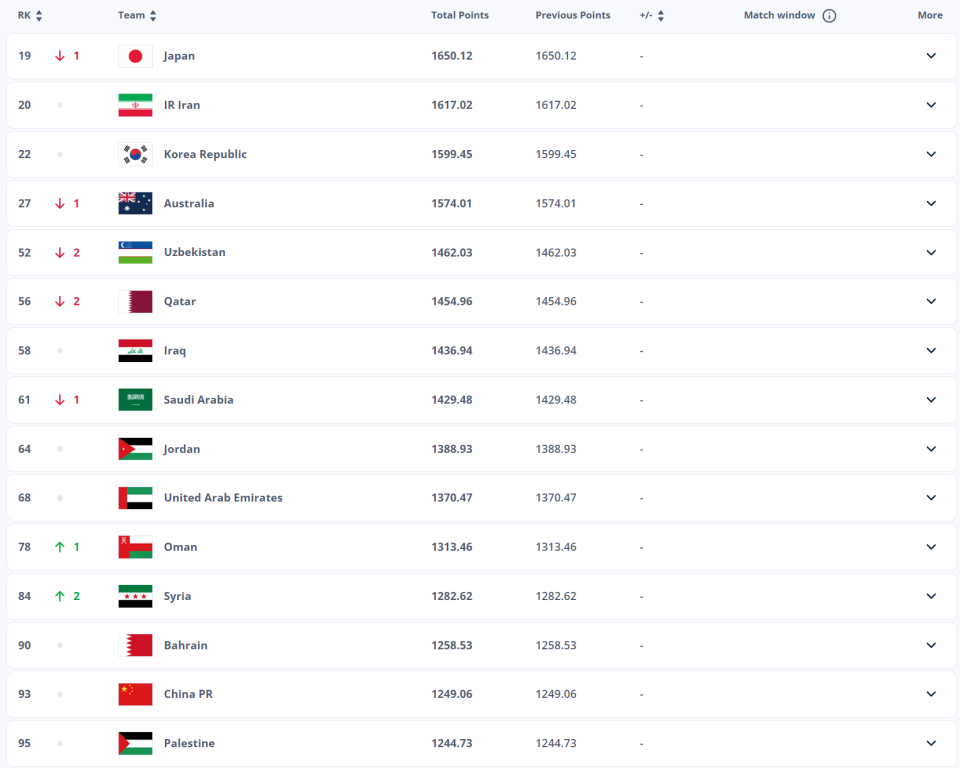This screenshot has height=768, width=960.
Task: Sort by the +/- column arrows
Action: [x=661, y=16]
